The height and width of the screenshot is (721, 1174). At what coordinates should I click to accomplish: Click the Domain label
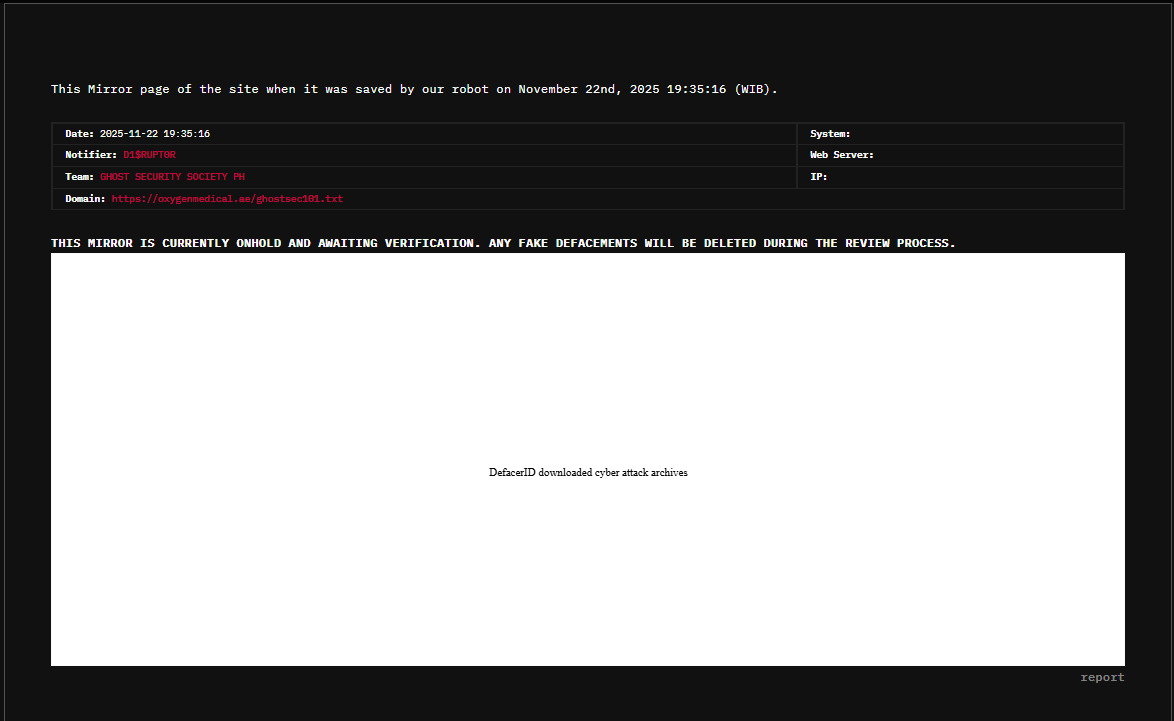[86, 199]
